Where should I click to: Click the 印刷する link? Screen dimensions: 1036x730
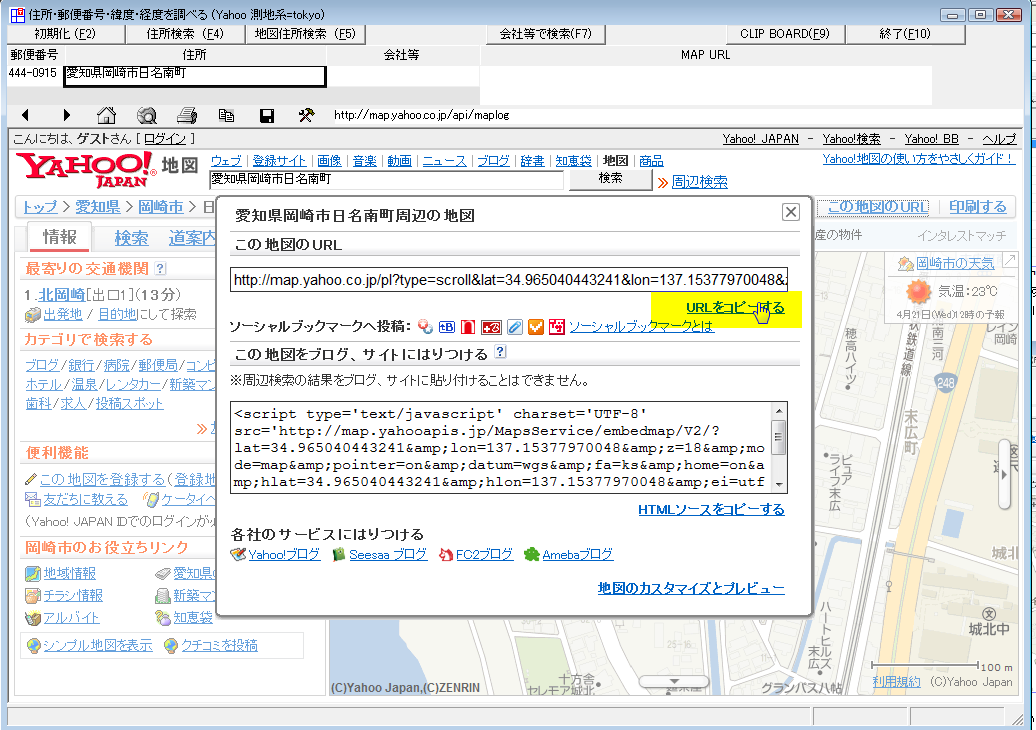[x=978, y=207]
